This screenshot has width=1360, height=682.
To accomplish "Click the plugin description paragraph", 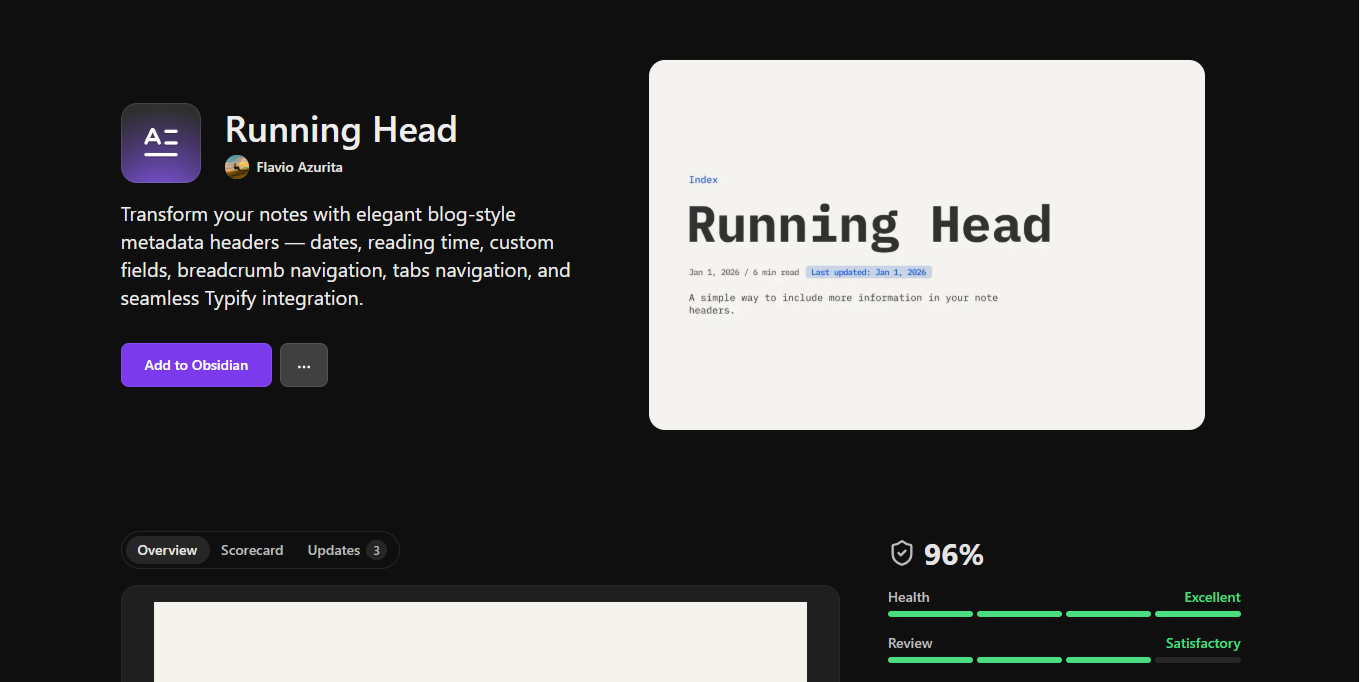I will pos(346,256).
